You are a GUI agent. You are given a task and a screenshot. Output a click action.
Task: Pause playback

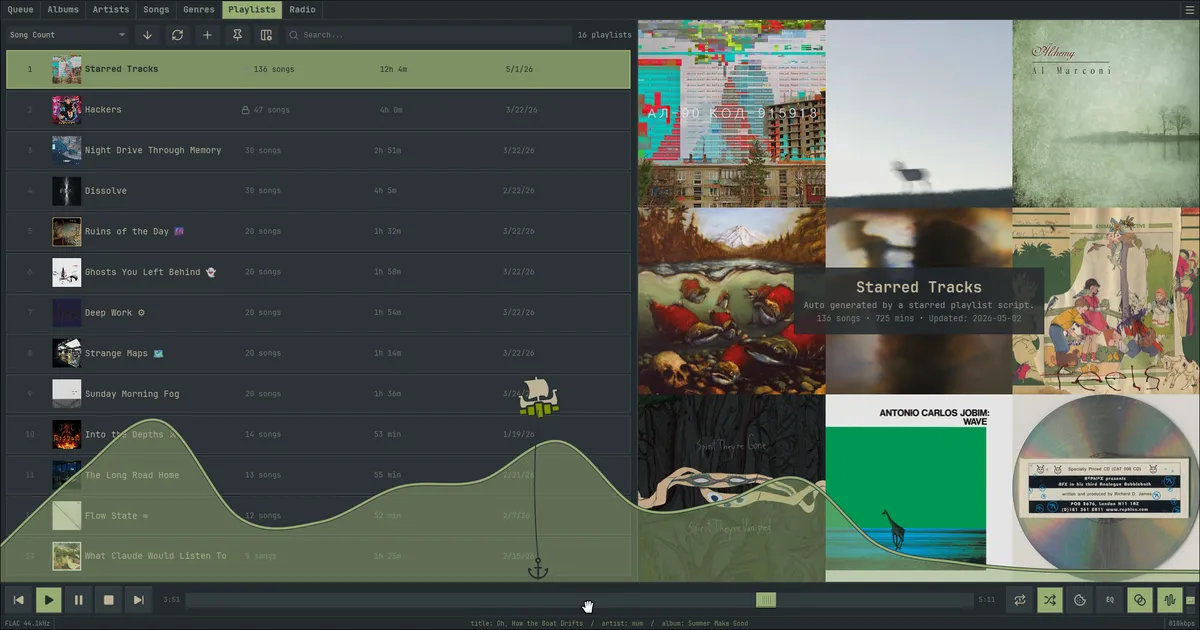coord(78,600)
